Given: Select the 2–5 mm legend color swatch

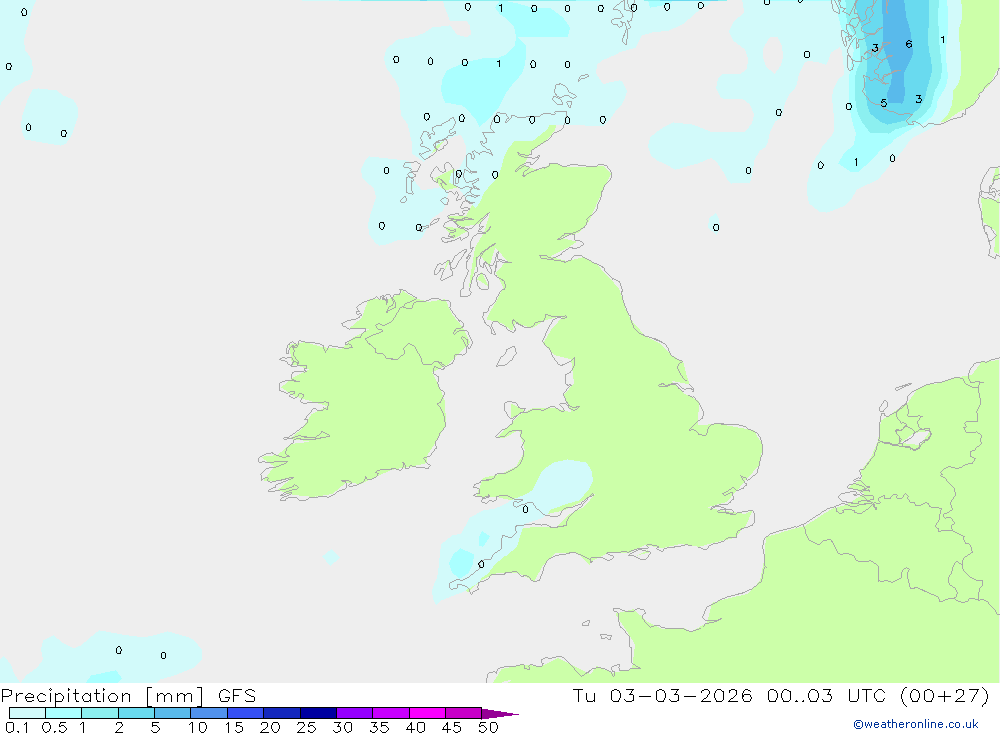Looking at the screenshot, I should coord(136,713).
